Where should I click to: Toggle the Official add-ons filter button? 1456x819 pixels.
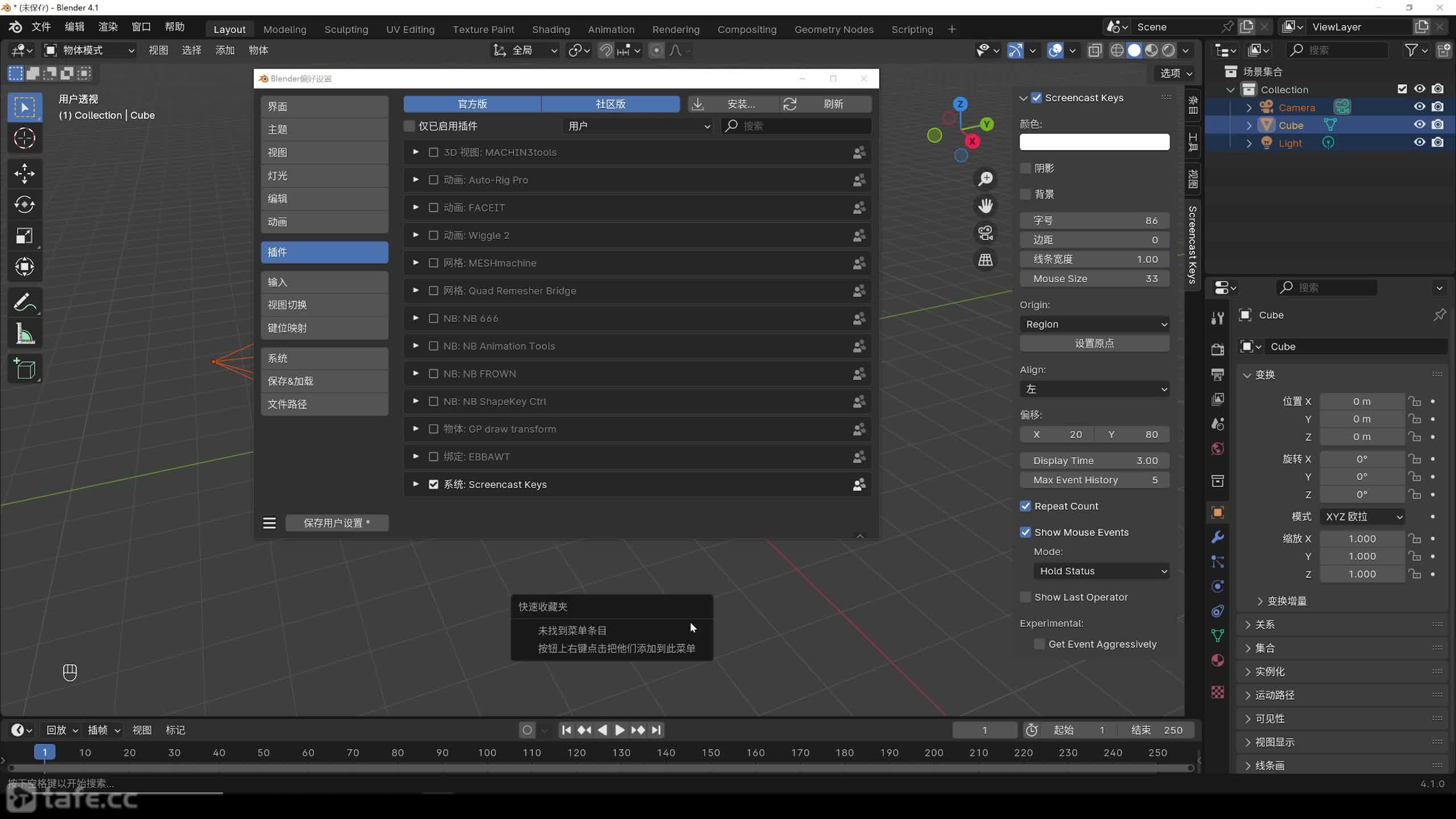472,104
